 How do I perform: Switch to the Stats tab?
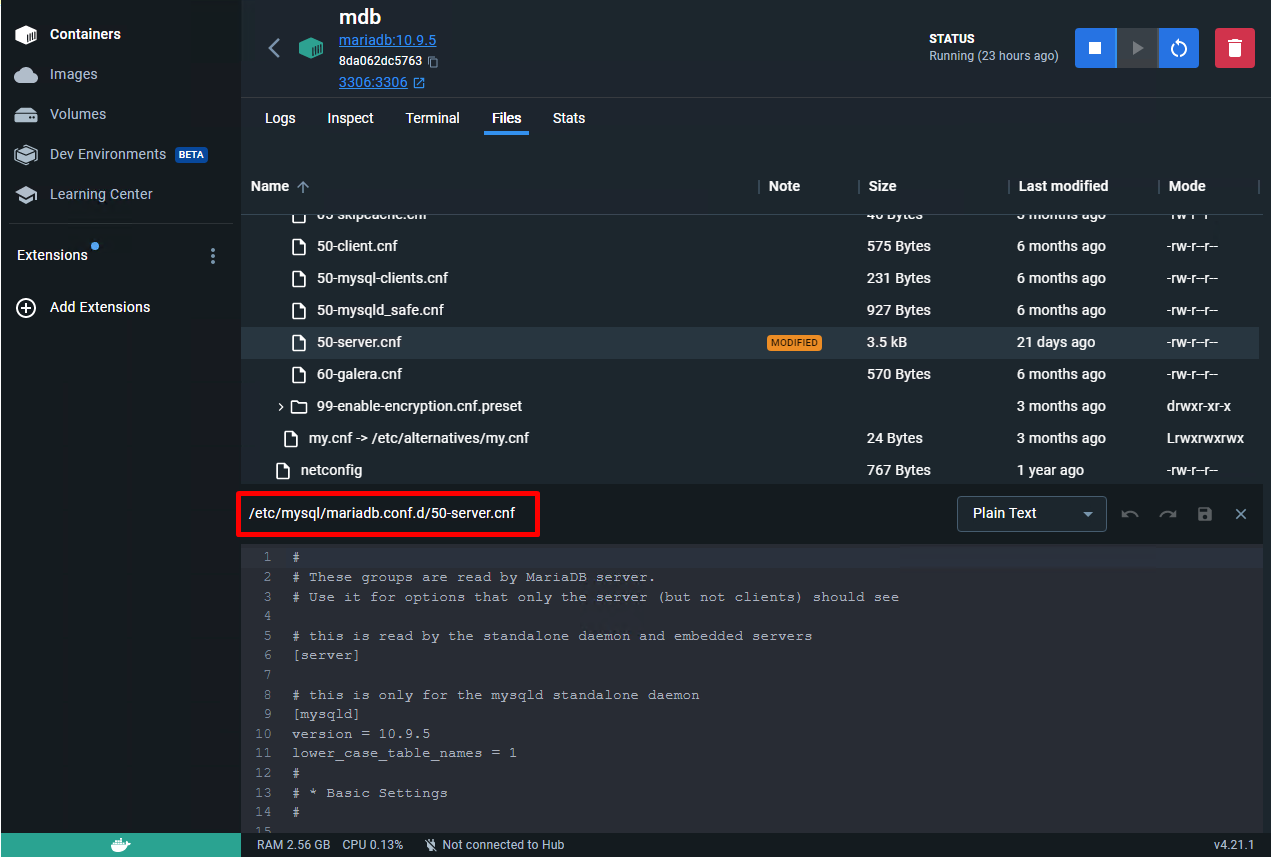pos(569,118)
